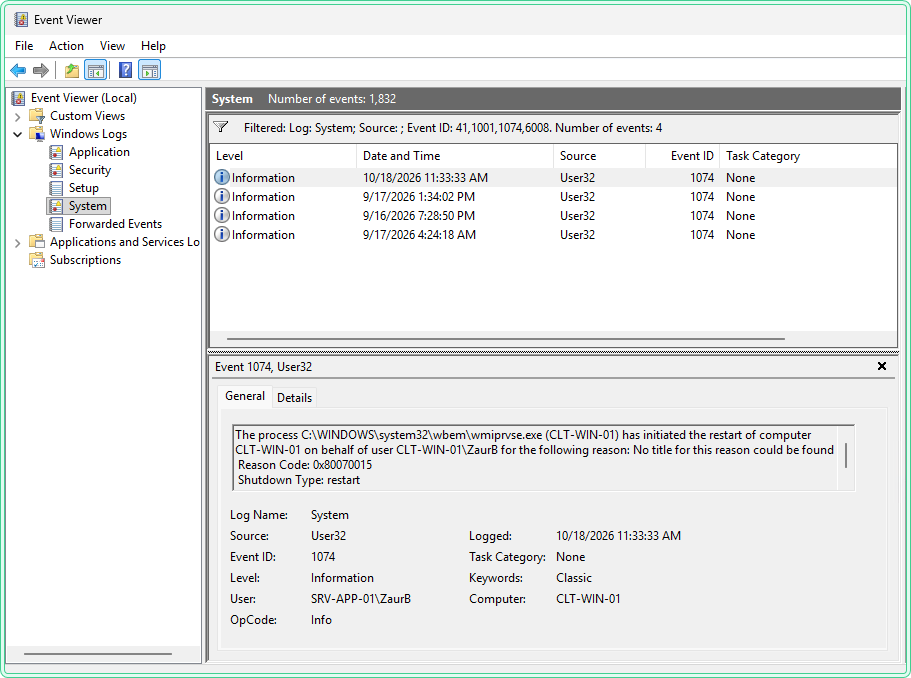Image resolution: width=911 pixels, height=678 pixels.
Task: Sort by the Source column header
Action: pos(600,156)
